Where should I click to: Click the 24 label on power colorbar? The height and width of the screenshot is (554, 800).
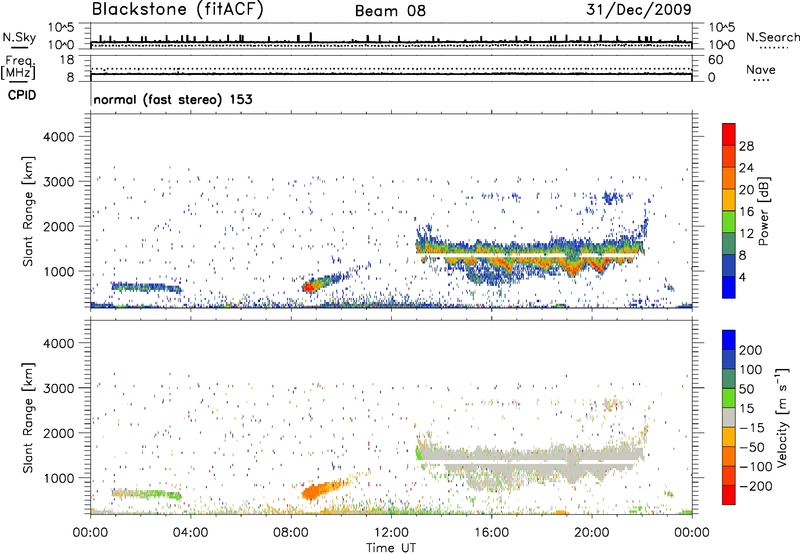(746, 168)
